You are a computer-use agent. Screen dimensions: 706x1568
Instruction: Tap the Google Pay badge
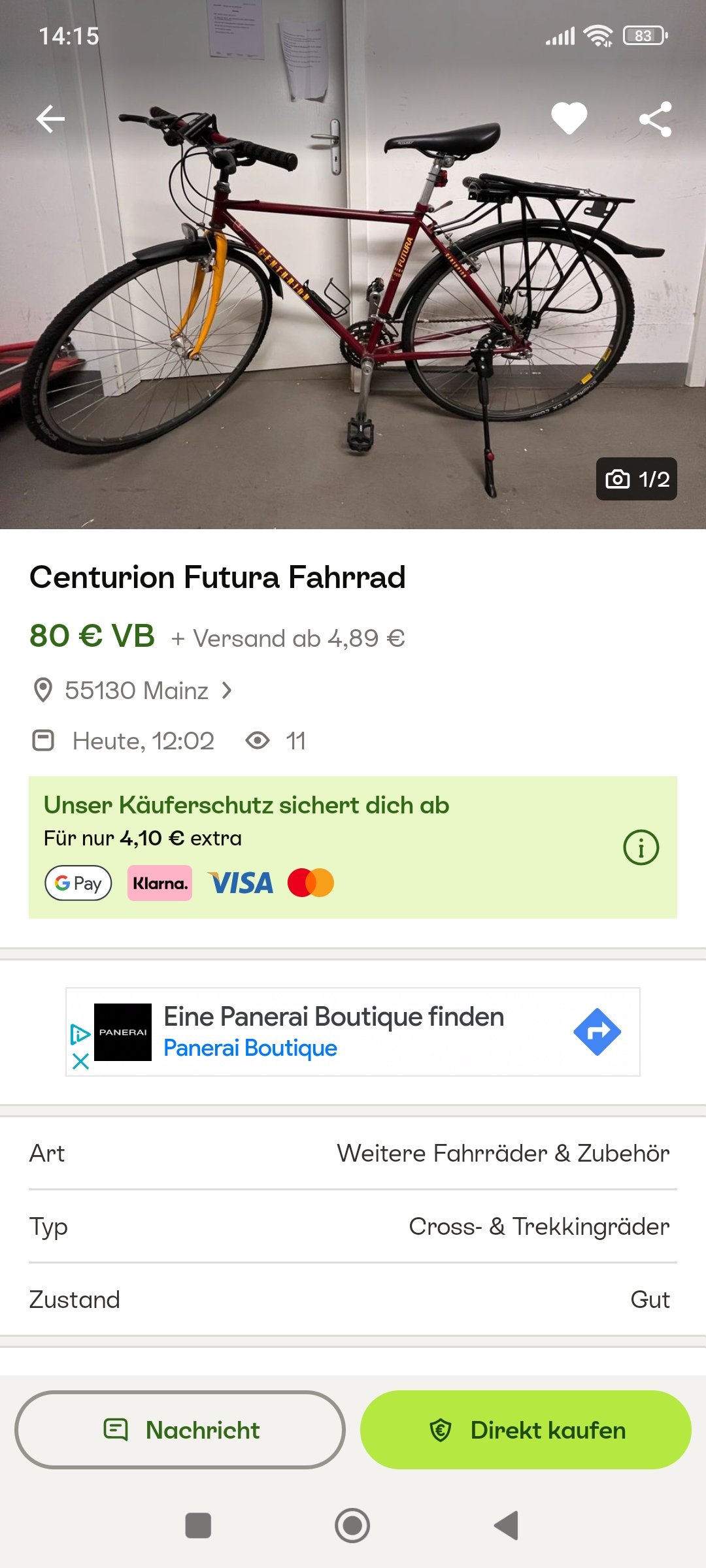point(78,883)
